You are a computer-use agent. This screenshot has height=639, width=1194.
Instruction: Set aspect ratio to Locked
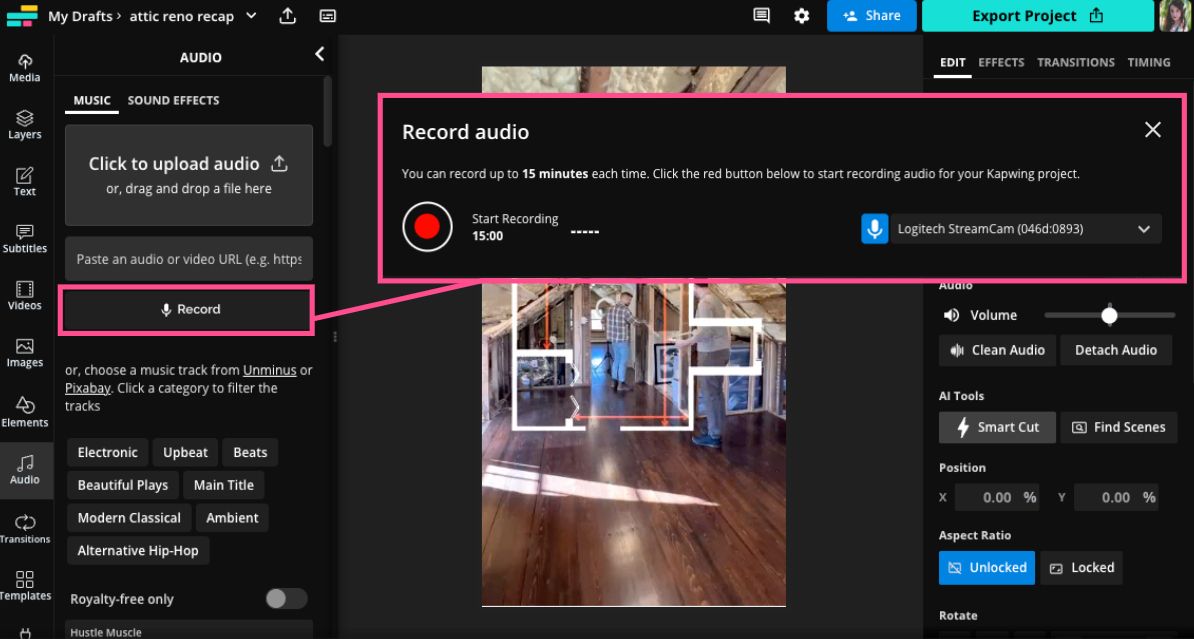point(1081,567)
